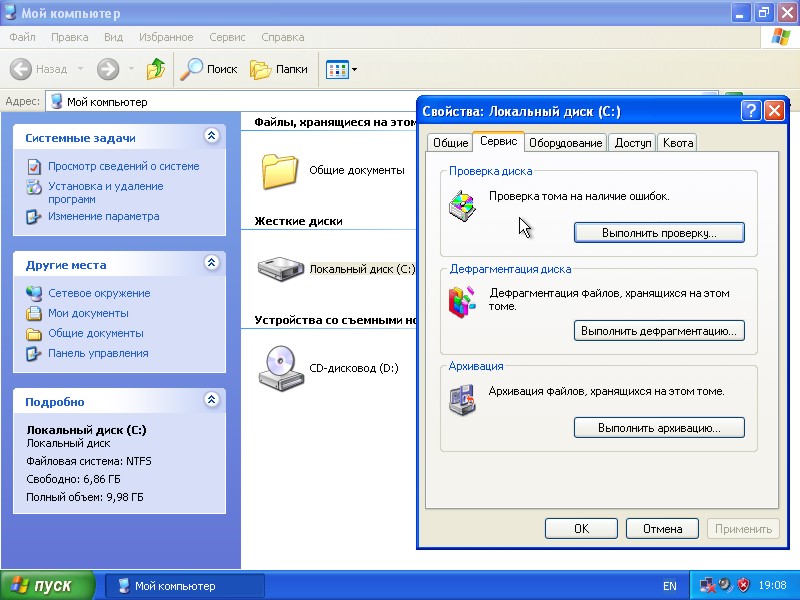Click the control panel icon in sidebar
The image size is (800, 600).
[34, 354]
